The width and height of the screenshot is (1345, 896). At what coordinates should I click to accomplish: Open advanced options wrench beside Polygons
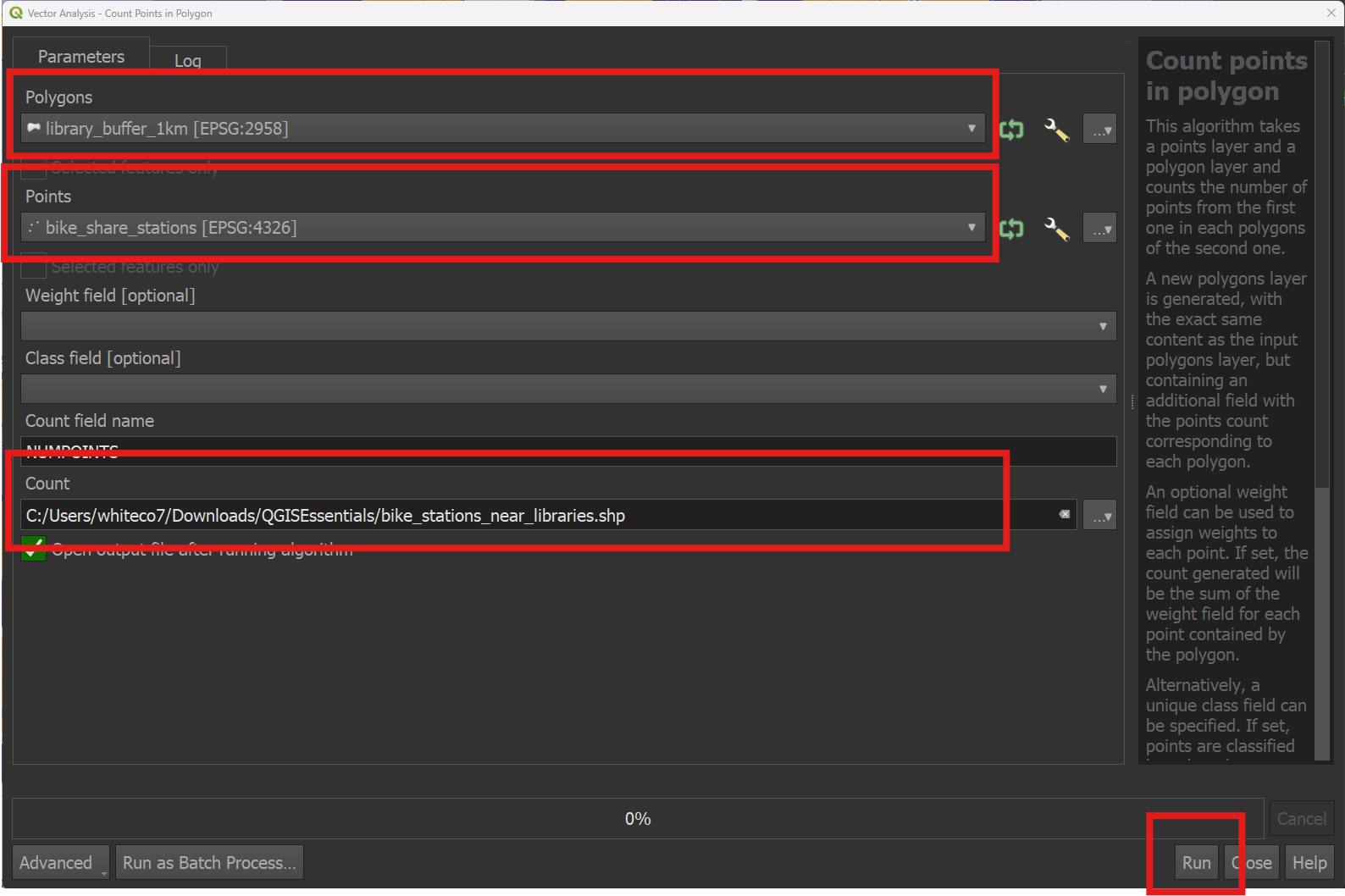pos(1056,130)
